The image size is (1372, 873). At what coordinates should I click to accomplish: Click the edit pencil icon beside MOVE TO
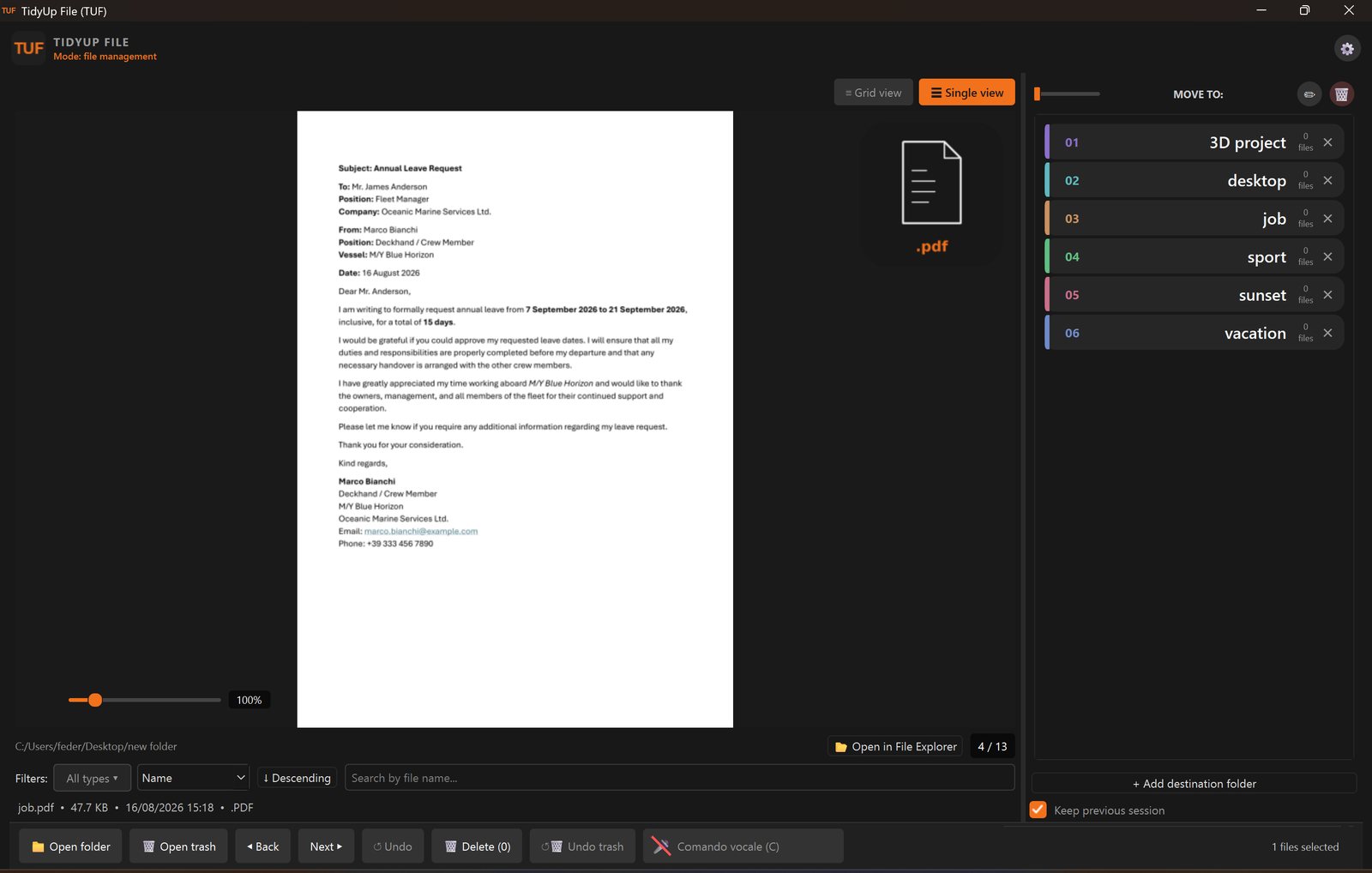[x=1309, y=94]
